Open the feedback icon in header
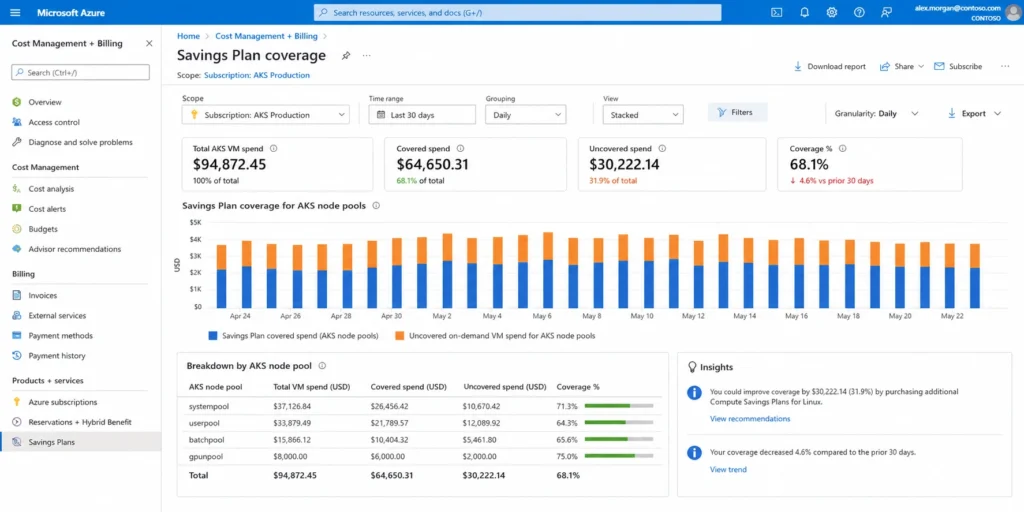 (x=886, y=12)
